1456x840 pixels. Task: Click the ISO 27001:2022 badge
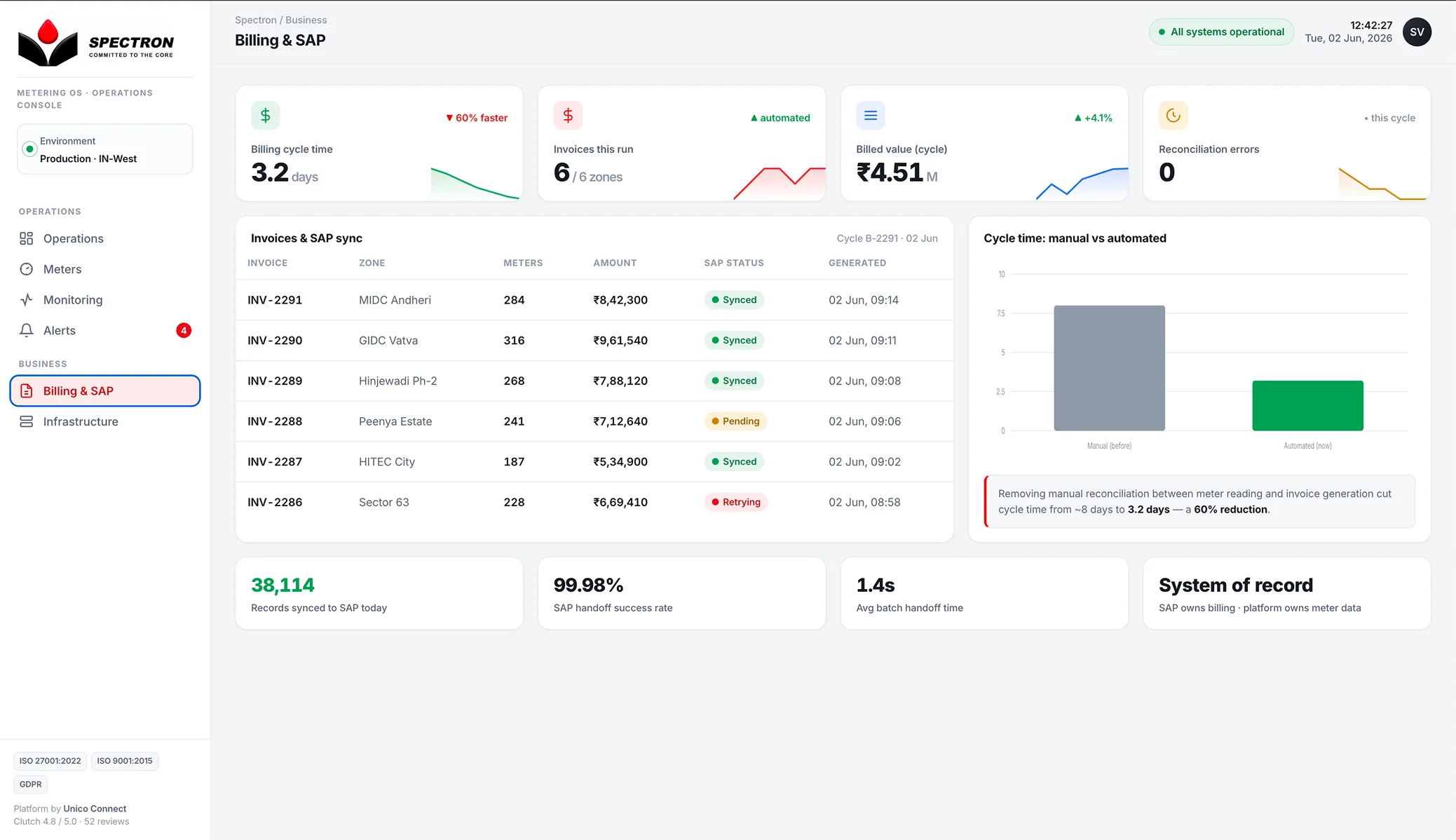pyautogui.click(x=50, y=761)
